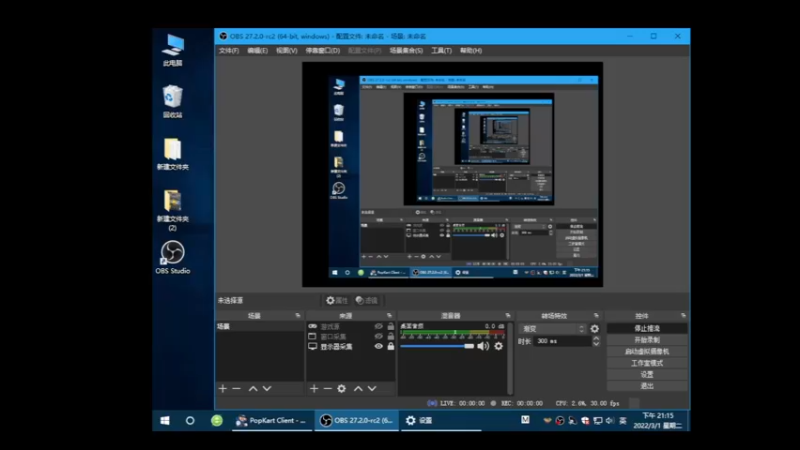Open the 帮助(H) menu

coord(471,51)
